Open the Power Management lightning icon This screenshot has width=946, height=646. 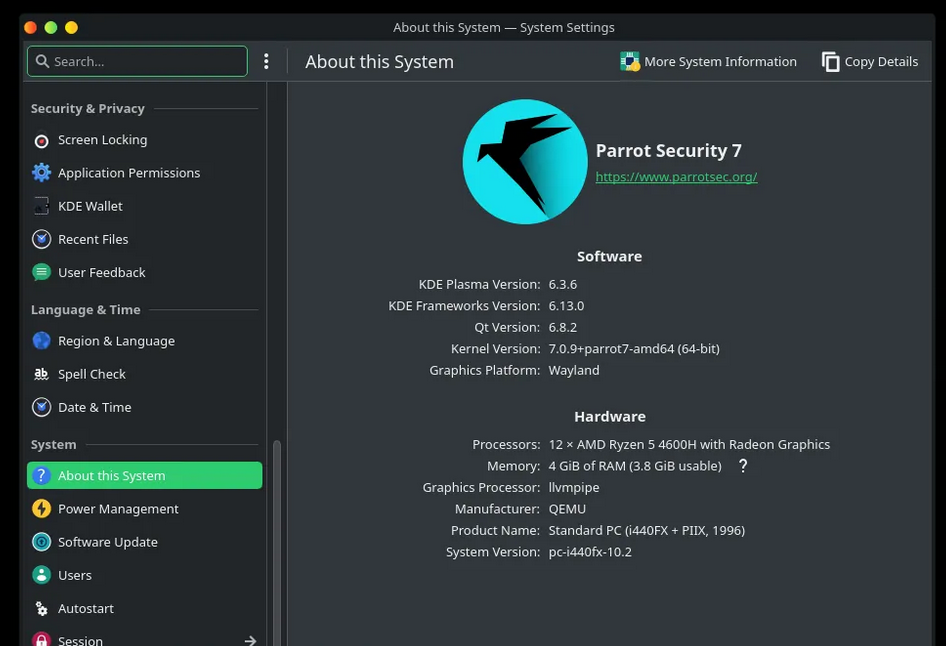click(41, 508)
